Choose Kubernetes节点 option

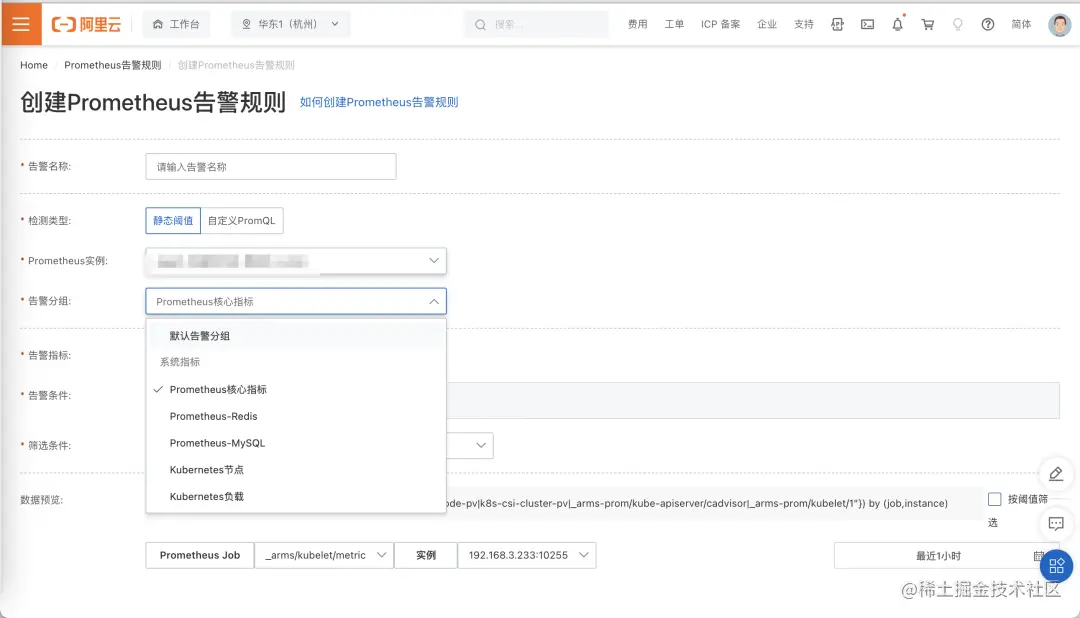coord(296,470)
